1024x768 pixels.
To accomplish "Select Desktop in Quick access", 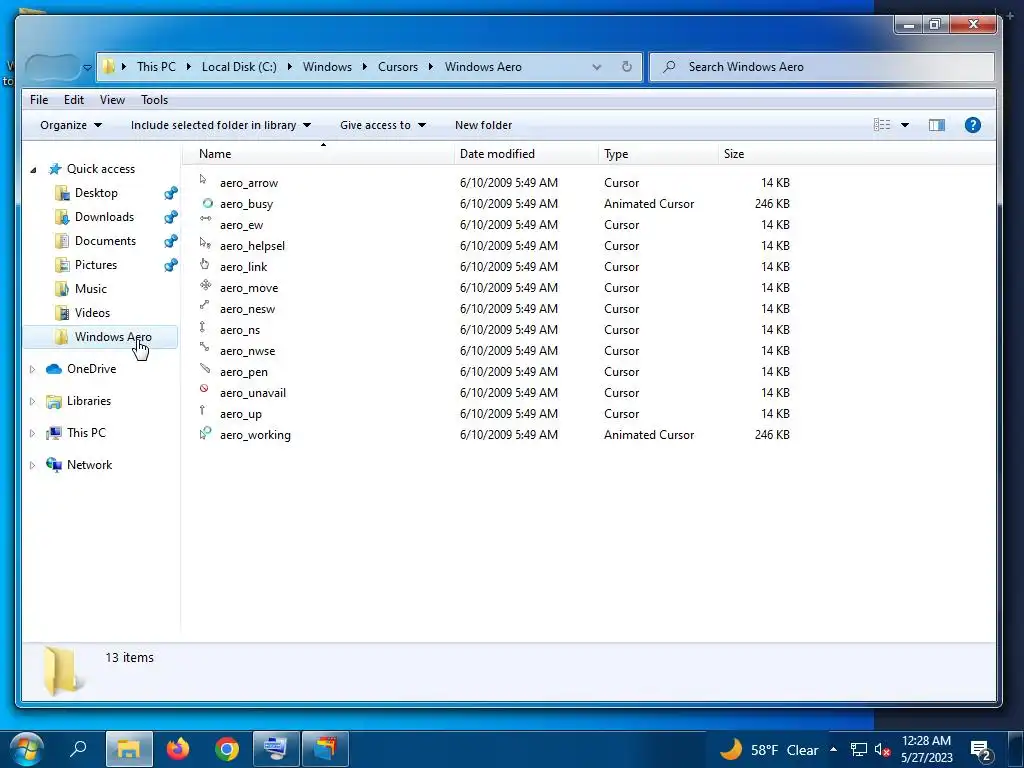I will click(x=96, y=193).
